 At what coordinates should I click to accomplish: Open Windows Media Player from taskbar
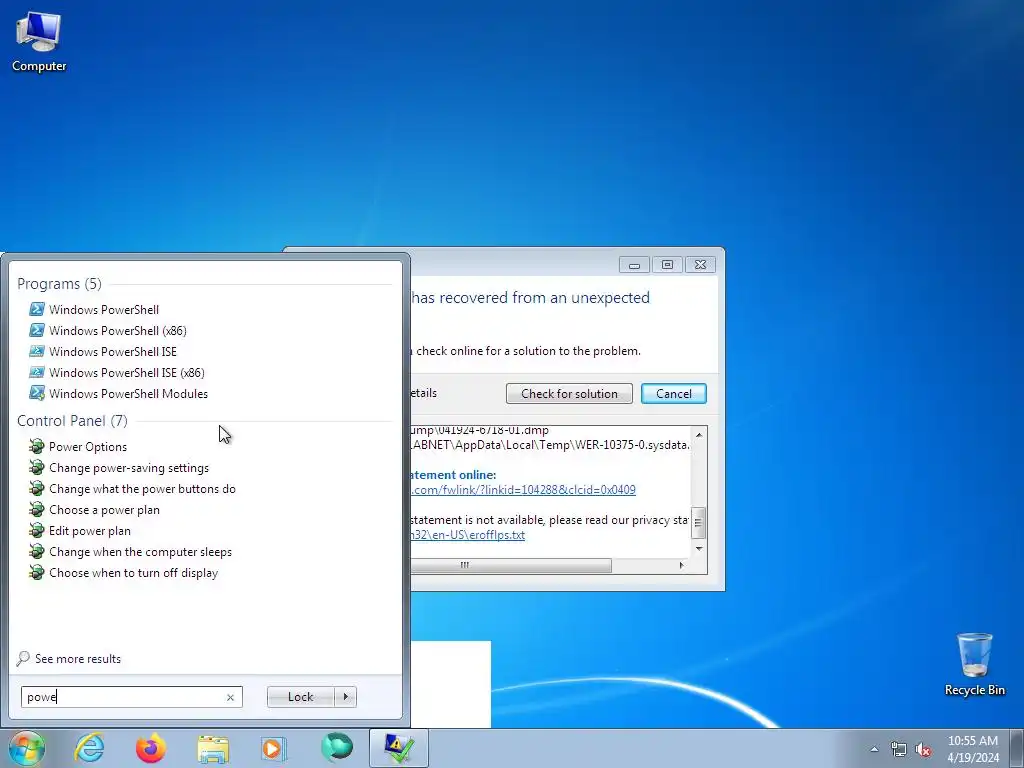(x=274, y=748)
